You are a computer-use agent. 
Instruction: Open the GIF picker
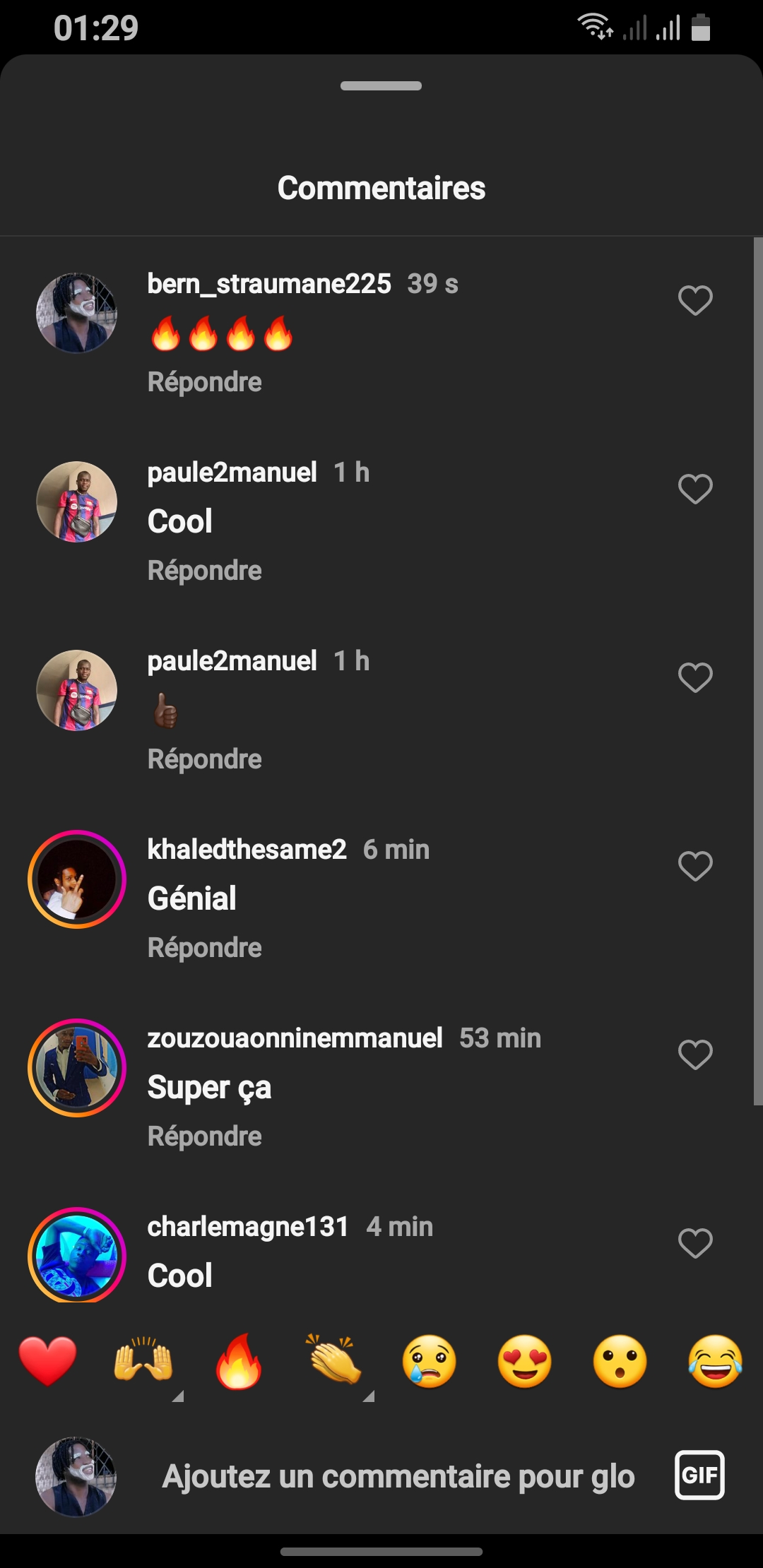699,1475
